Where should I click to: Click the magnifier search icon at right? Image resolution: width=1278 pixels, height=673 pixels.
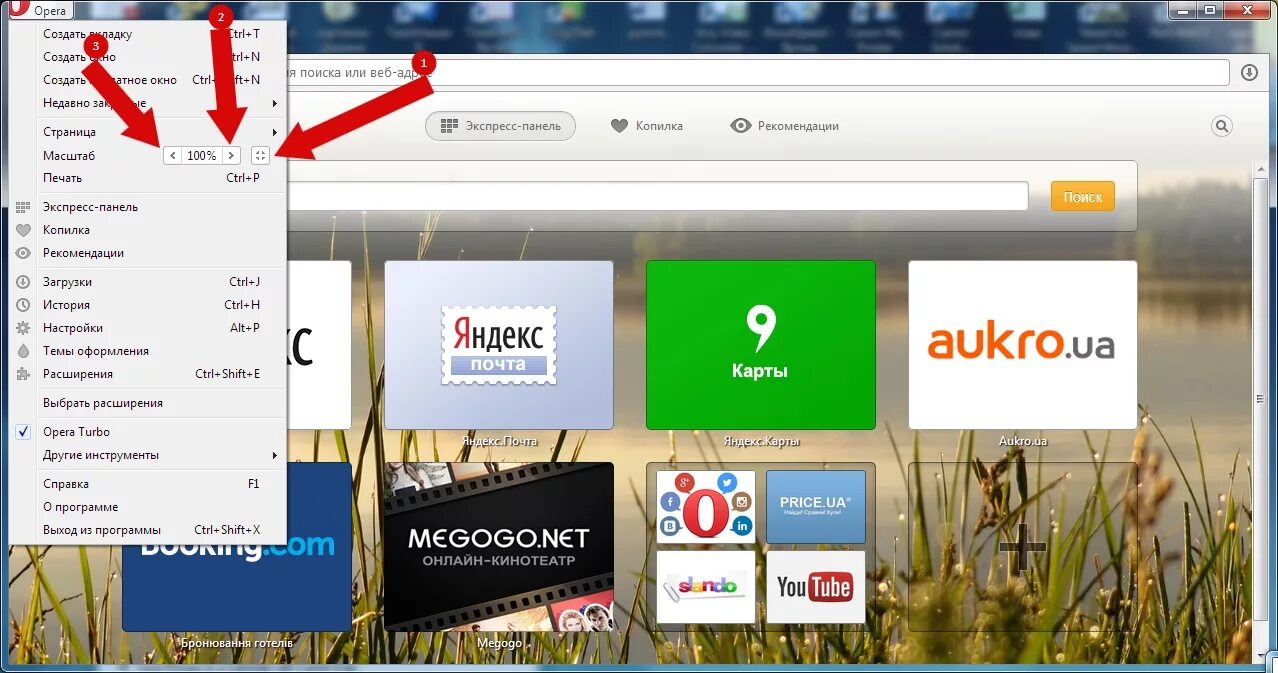point(1222,126)
